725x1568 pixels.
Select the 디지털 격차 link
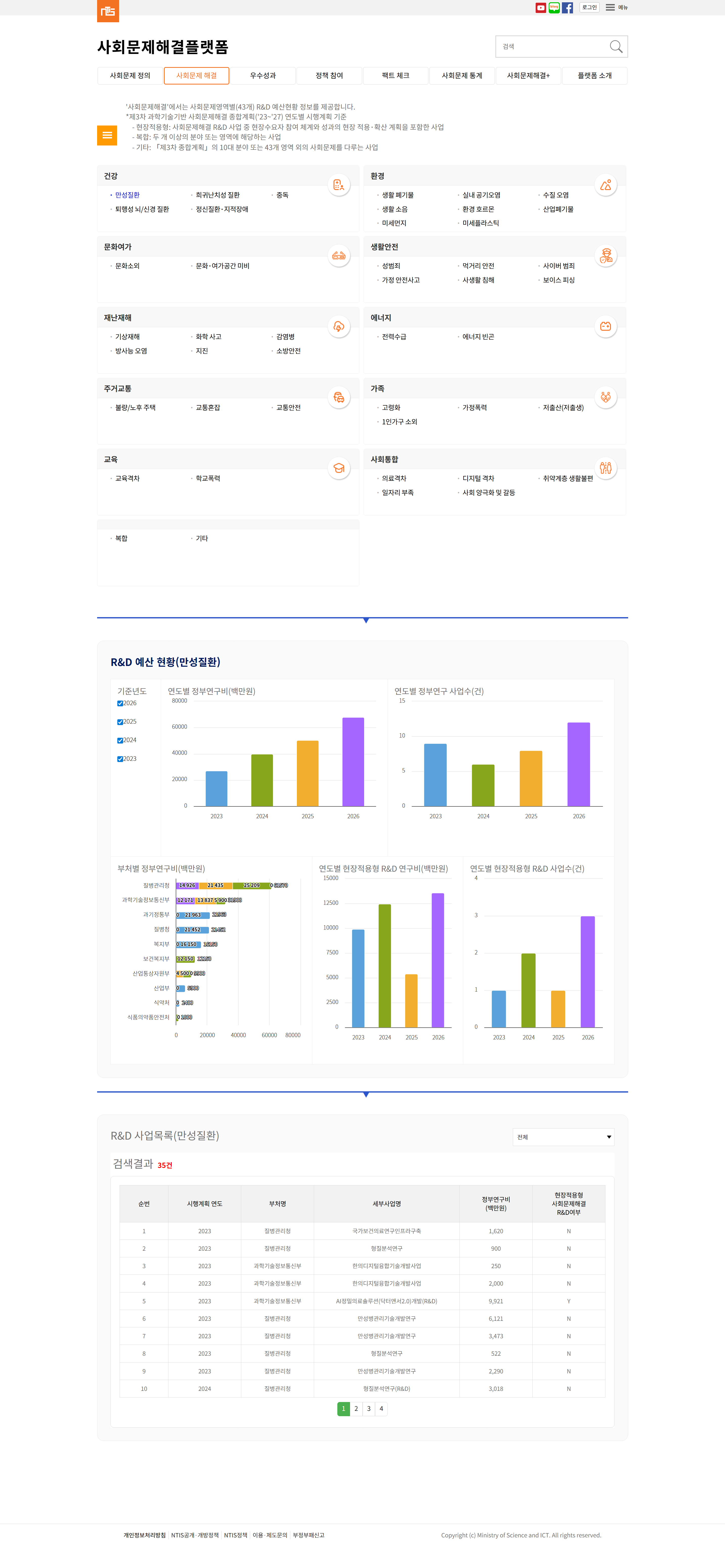pyautogui.click(x=478, y=478)
